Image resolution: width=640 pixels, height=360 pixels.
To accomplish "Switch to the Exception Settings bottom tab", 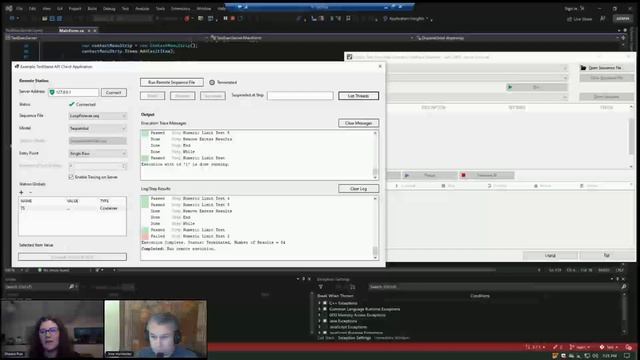I will pyautogui.click(x=354, y=338).
